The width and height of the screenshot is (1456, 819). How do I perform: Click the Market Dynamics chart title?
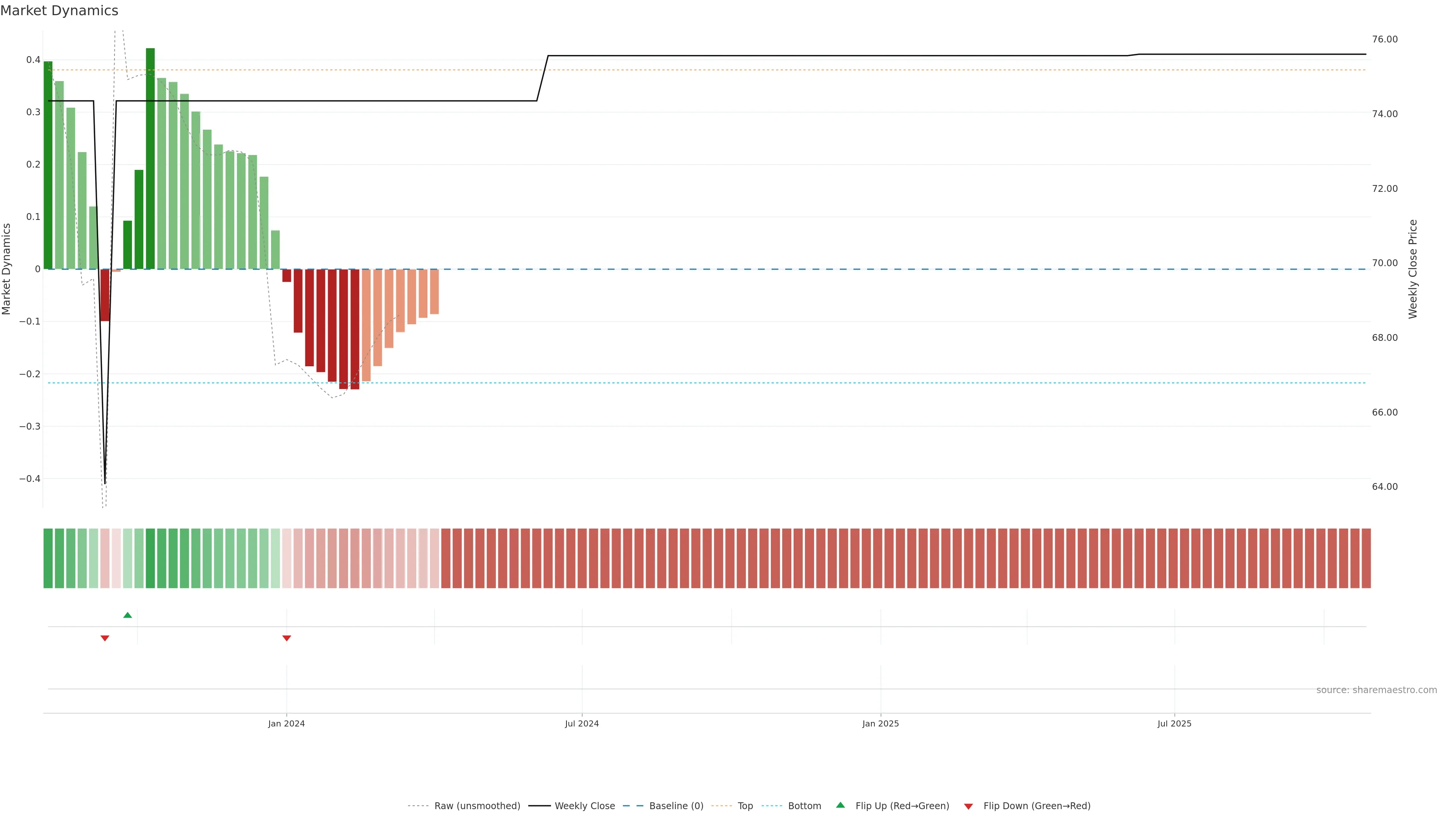point(60,11)
